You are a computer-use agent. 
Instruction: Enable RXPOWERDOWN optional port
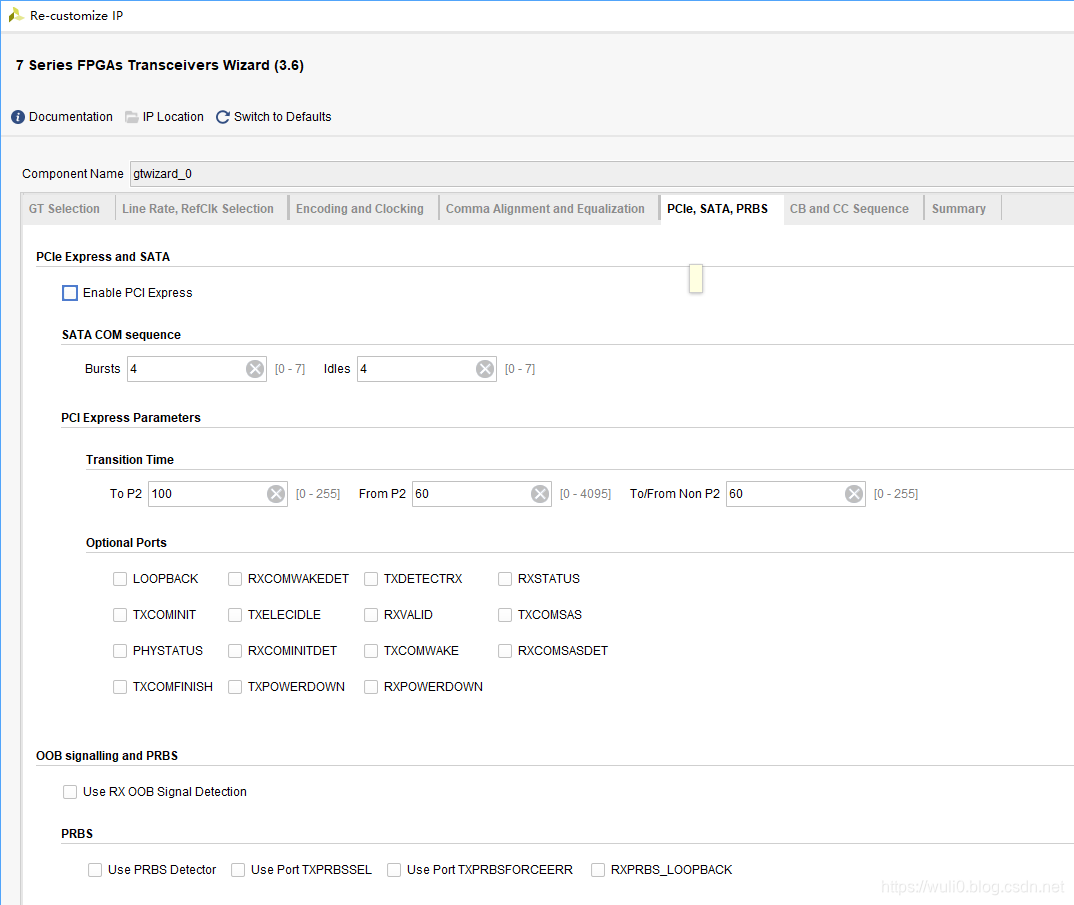click(x=371, y=687)
